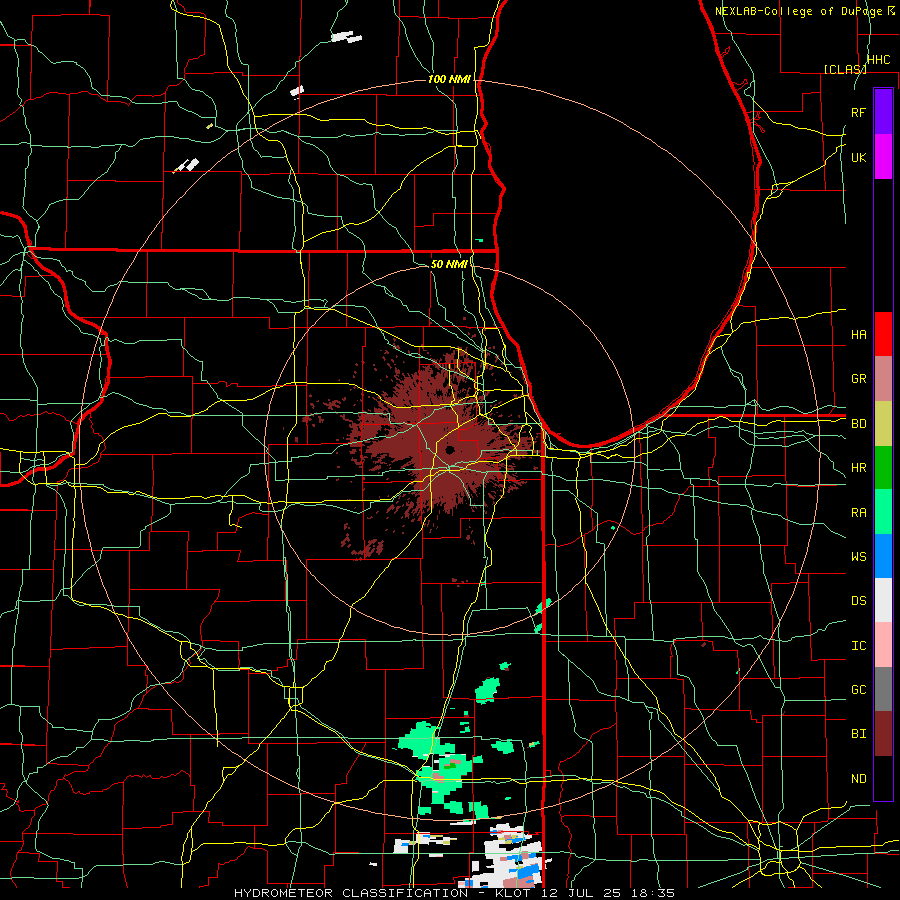Click the "50 NMI" range ring label

point(449,264)
